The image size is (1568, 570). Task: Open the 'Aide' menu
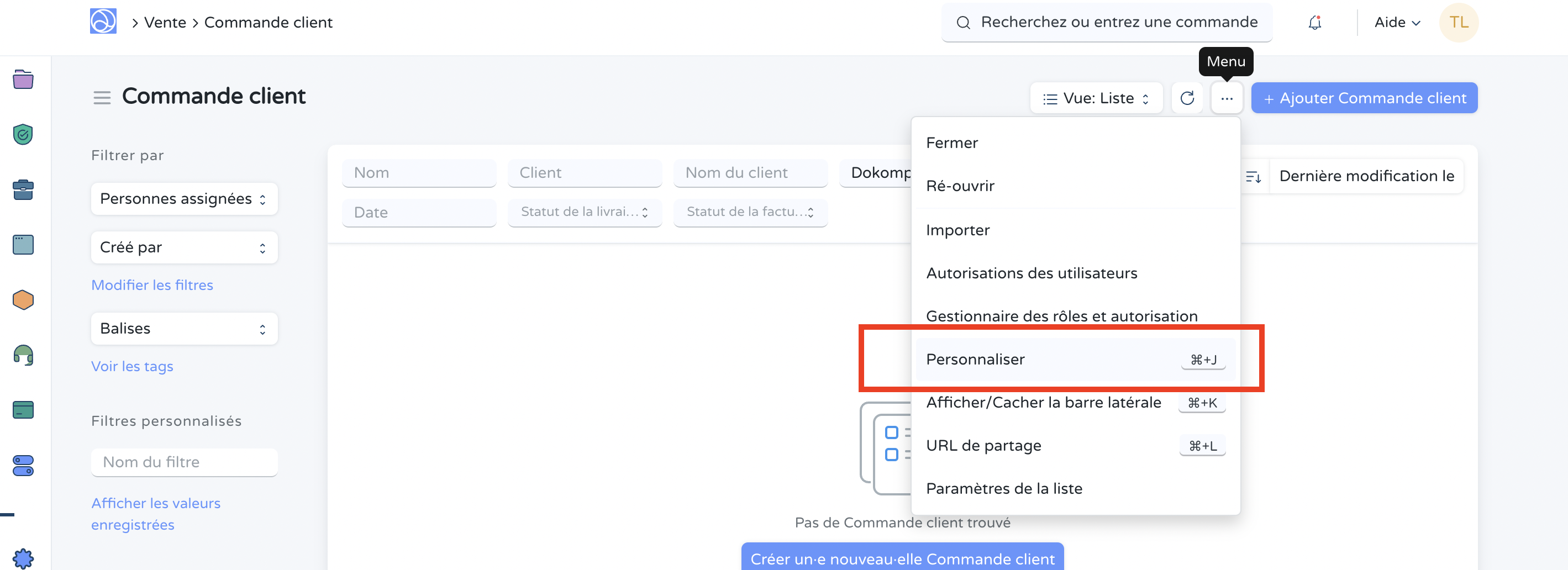tap(1396, 22)
